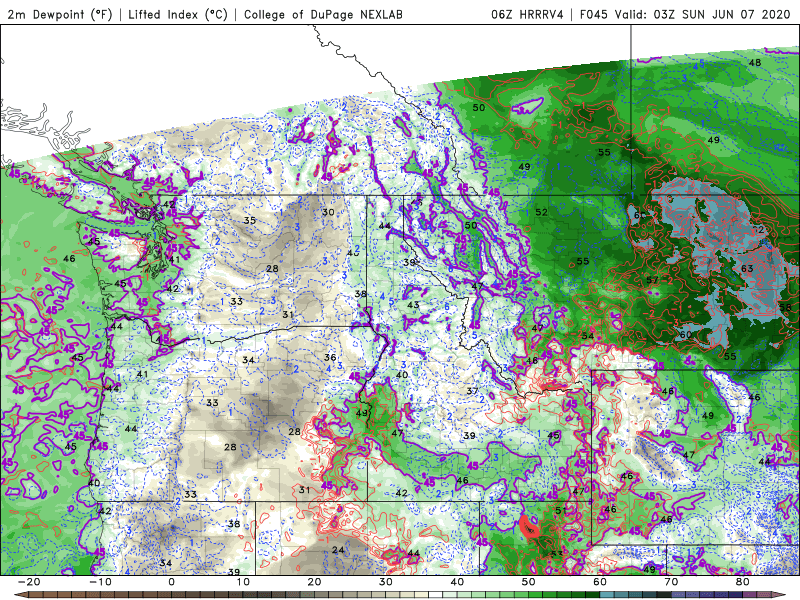Click the dewpoint value 24 on the map
The image size is (800, 600).
[338, 550]
